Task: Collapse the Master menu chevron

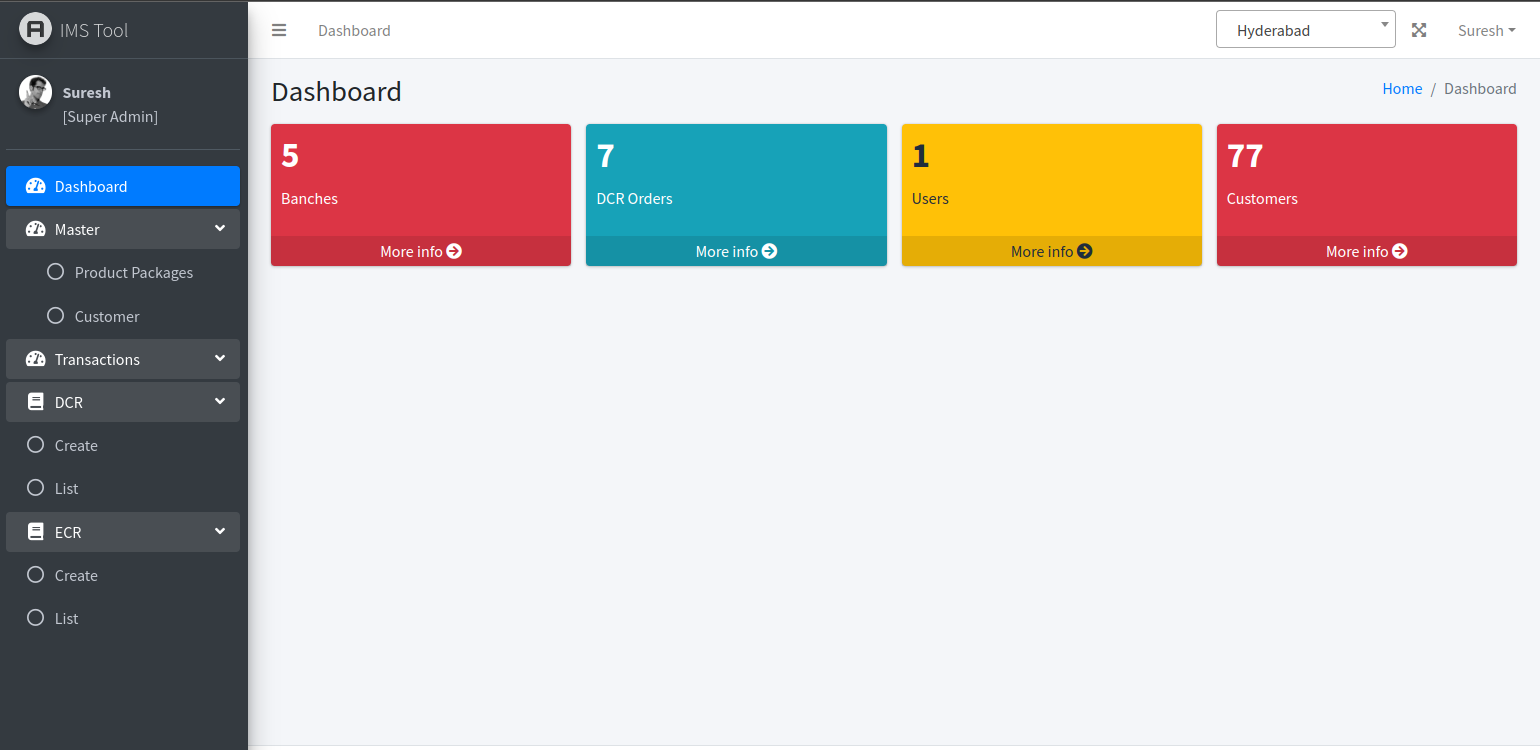Action: pos(220,229)
